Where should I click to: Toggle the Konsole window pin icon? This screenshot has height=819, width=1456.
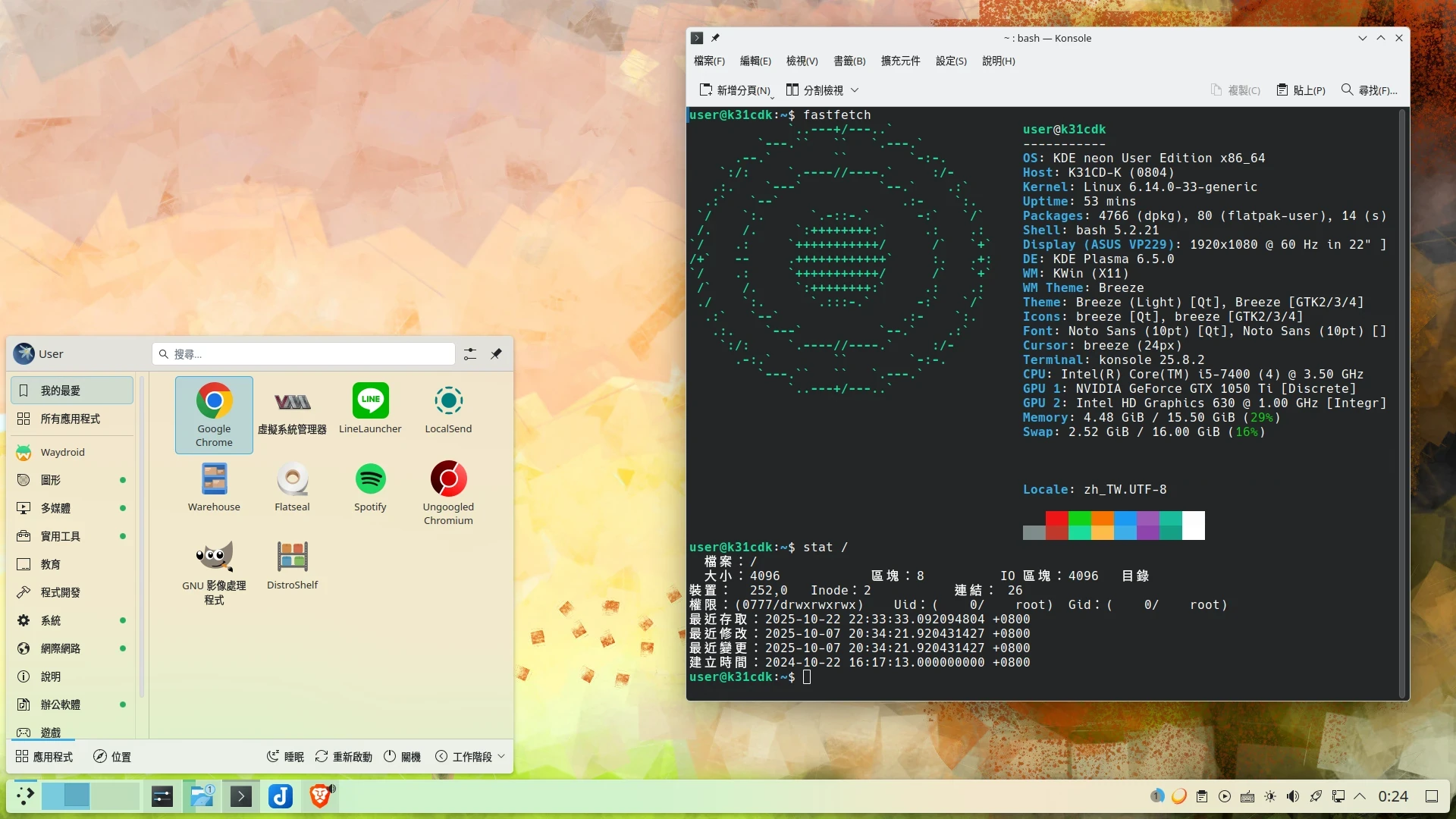(715, 38)
